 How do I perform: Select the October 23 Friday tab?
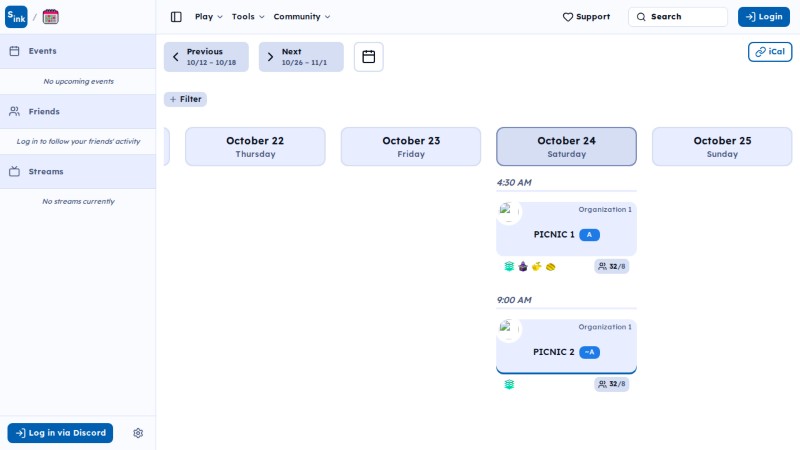coord(411,146)
